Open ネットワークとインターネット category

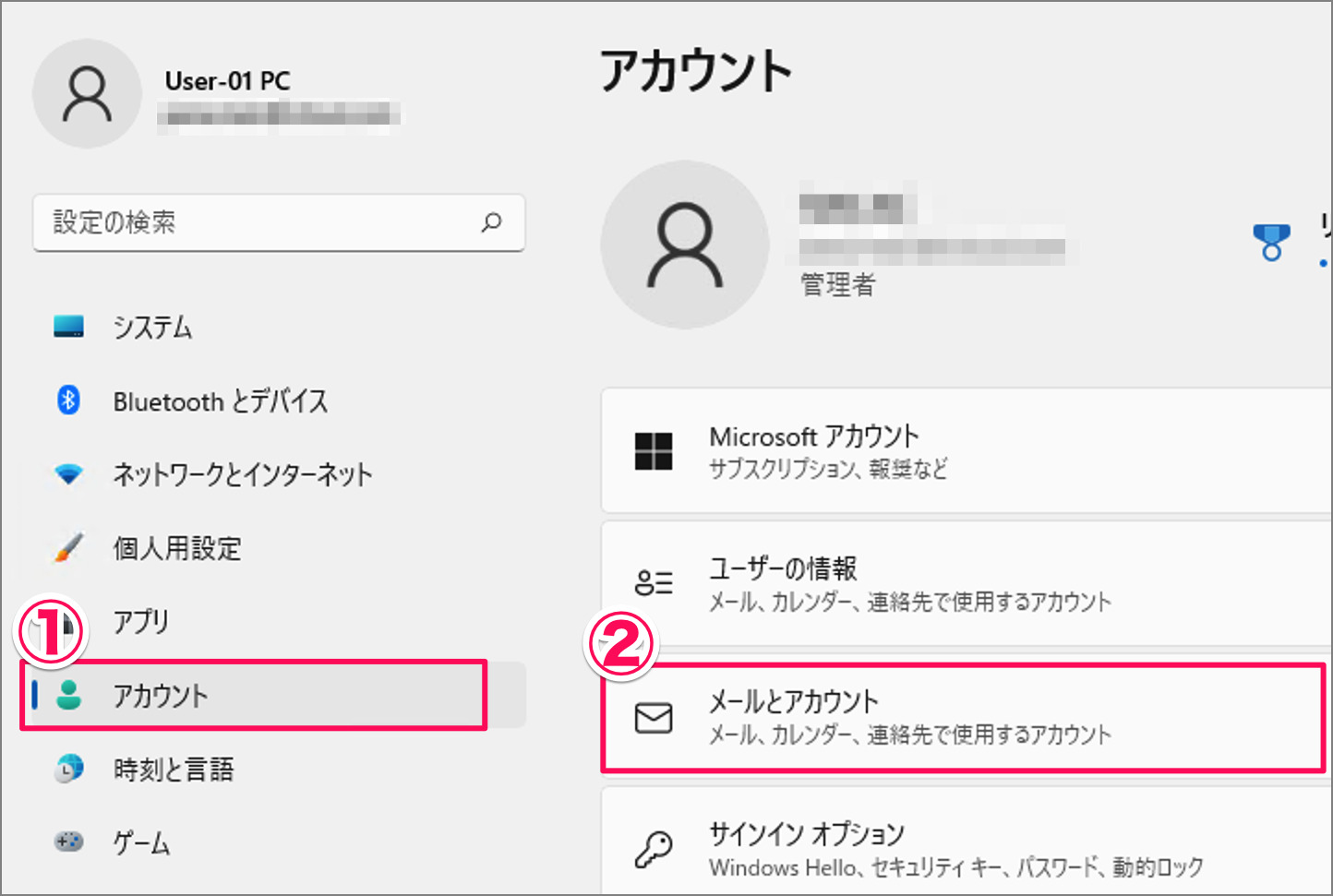[277, 474]
